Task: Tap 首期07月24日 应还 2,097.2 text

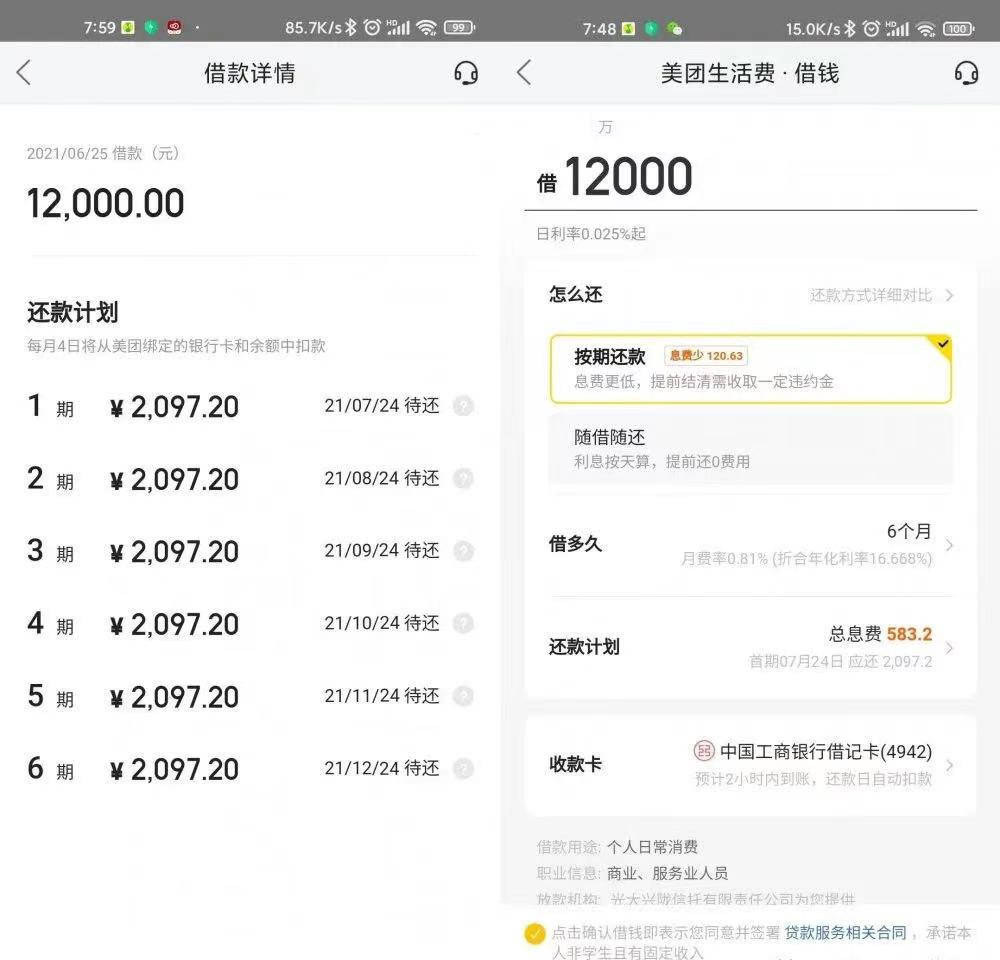Action: (x=841, y=661)
